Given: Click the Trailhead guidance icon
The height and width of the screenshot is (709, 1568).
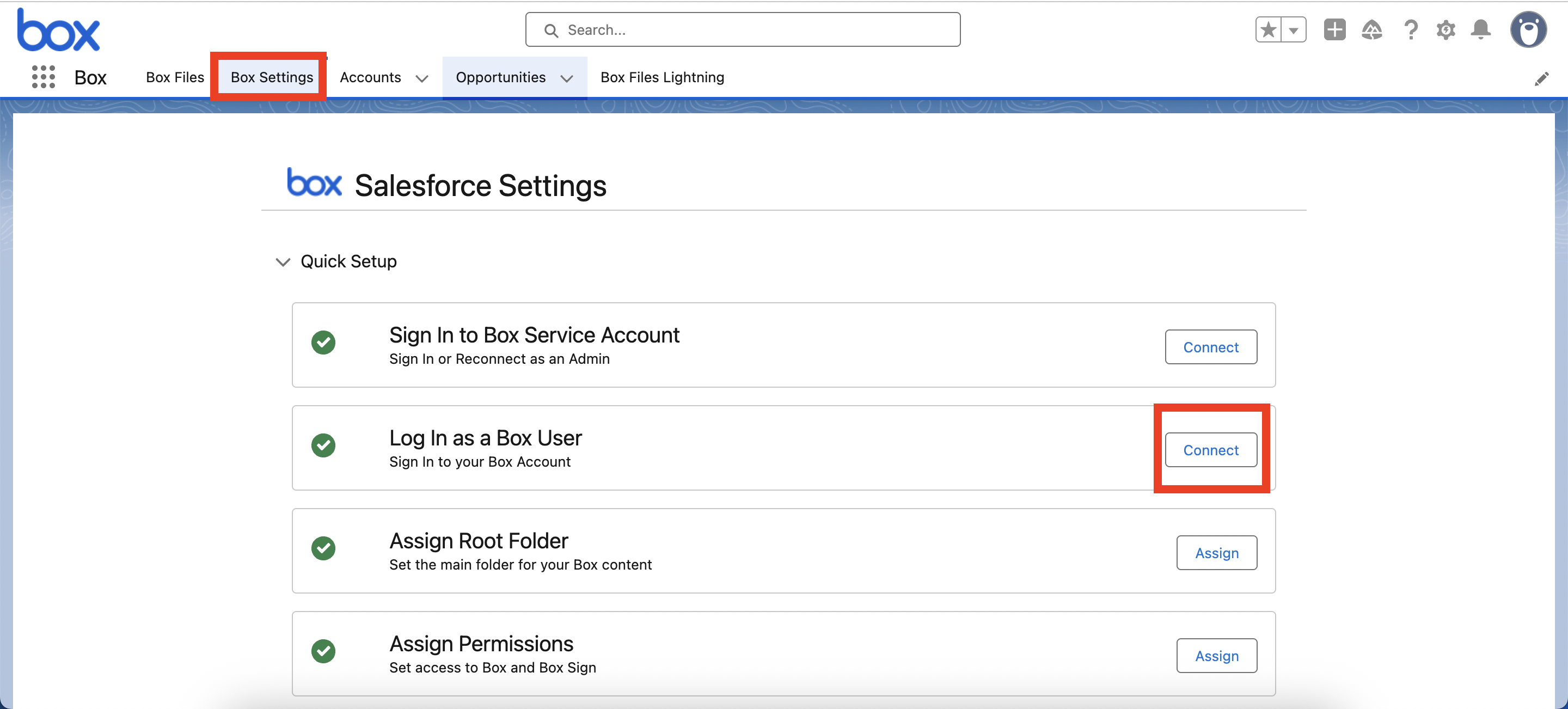Looking at the screenshot, I should [1371, 30].
